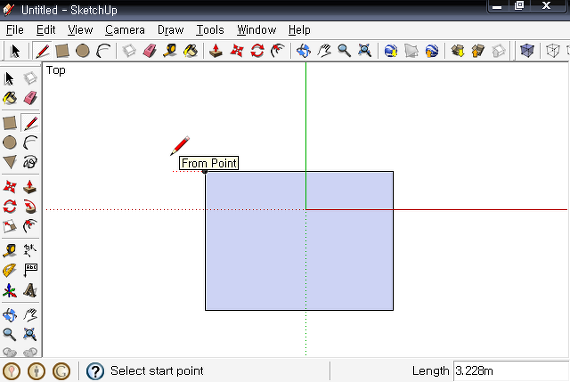Choose the Arc tool in left palette
The height and width of the screenshot is (382, 570).
click(x=30, y=142)
